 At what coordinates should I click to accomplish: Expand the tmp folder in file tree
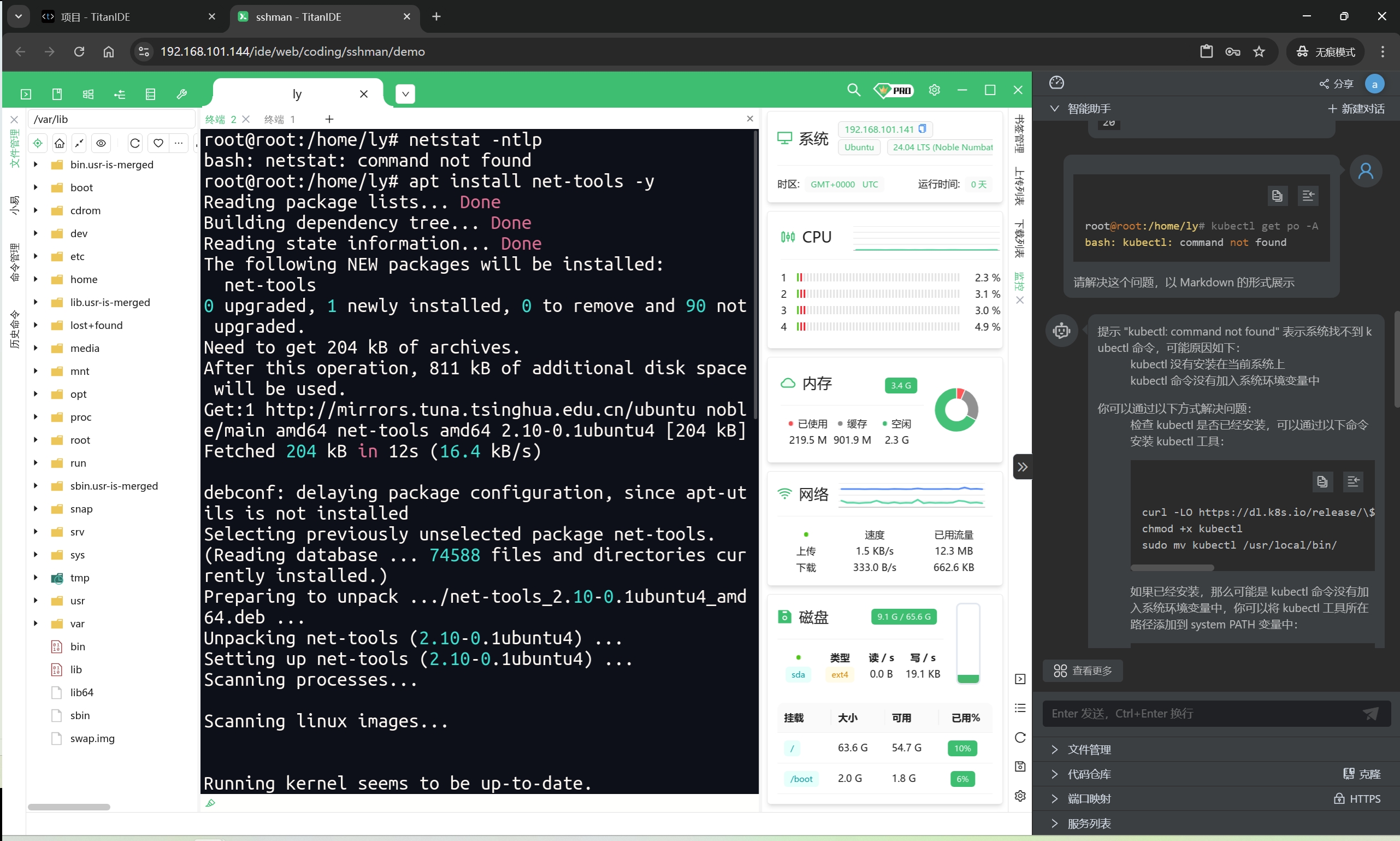[35, 577]
